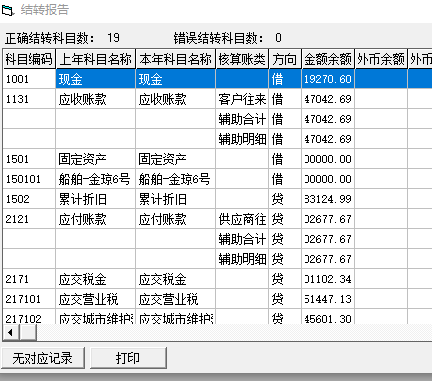Click the 无对应记录 button
432x381 pixels.
pos(43,358)
